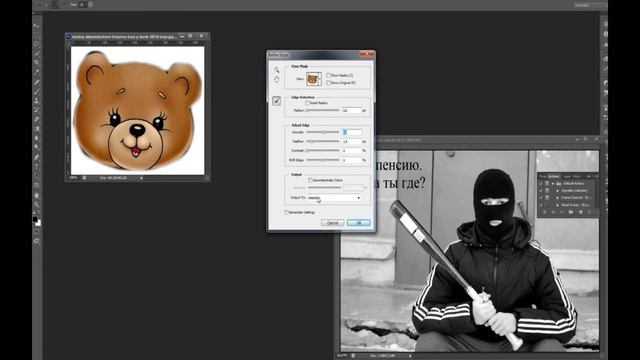Image resolution: width=640 pixels, height=360 pixels.
Task: Click the Feather value input field
Action: (352, 142)
